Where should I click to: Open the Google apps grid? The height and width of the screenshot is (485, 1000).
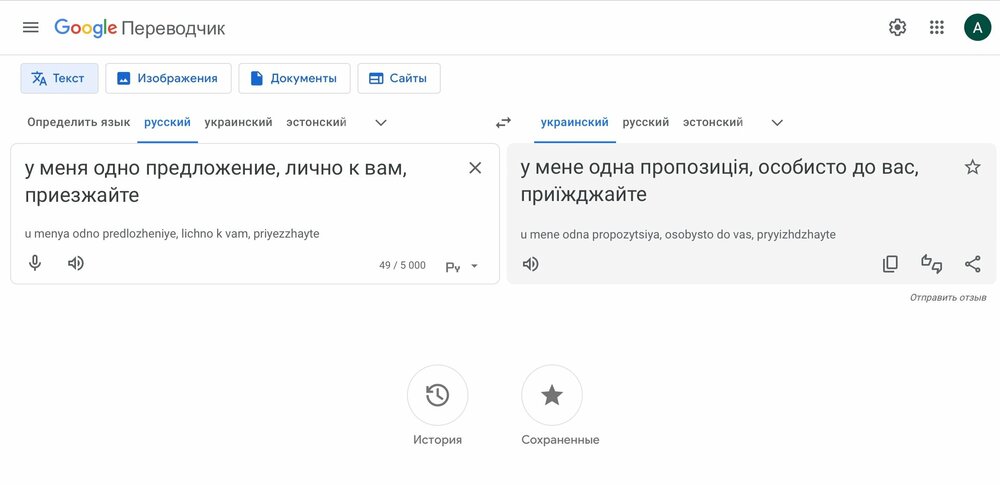[937, 27]
